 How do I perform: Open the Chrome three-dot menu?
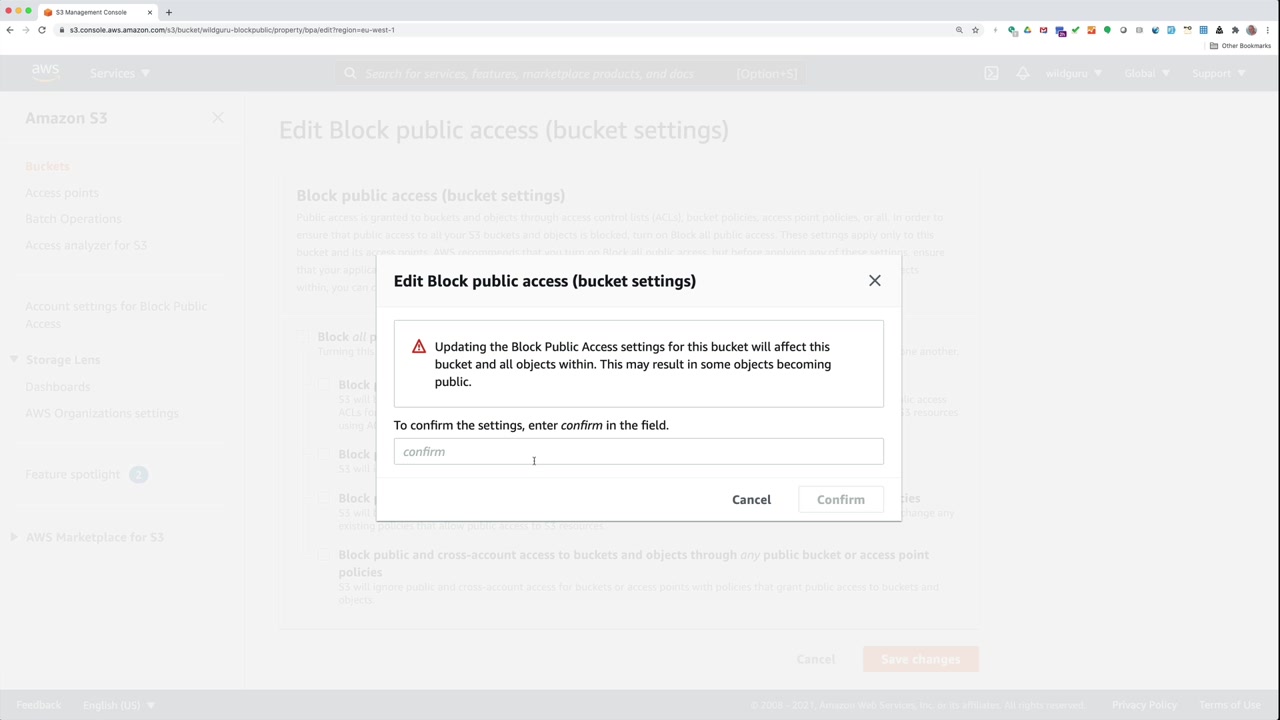1267,30
